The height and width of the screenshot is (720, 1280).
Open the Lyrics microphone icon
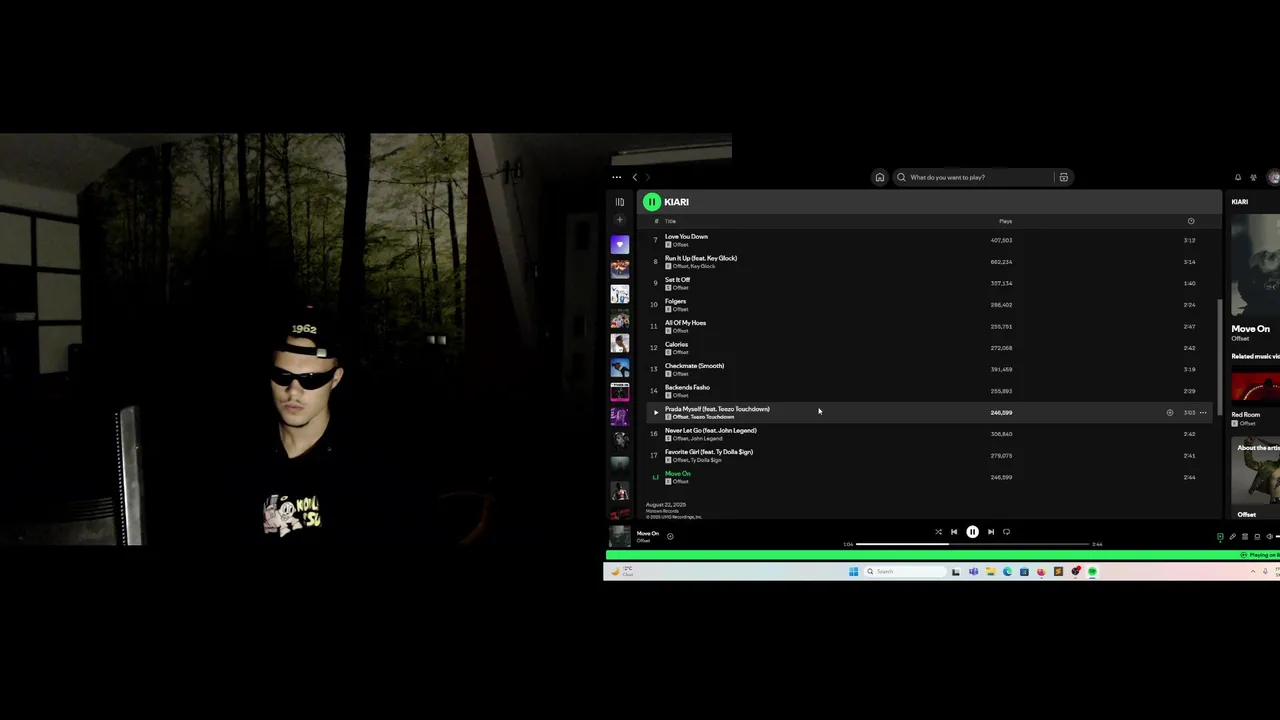1232,536
